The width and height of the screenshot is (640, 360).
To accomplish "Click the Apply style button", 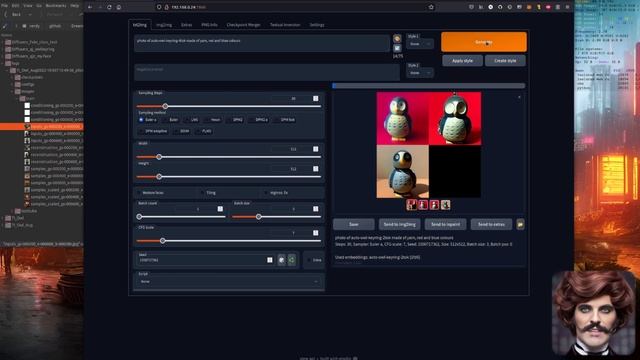I will coord(462,61).
